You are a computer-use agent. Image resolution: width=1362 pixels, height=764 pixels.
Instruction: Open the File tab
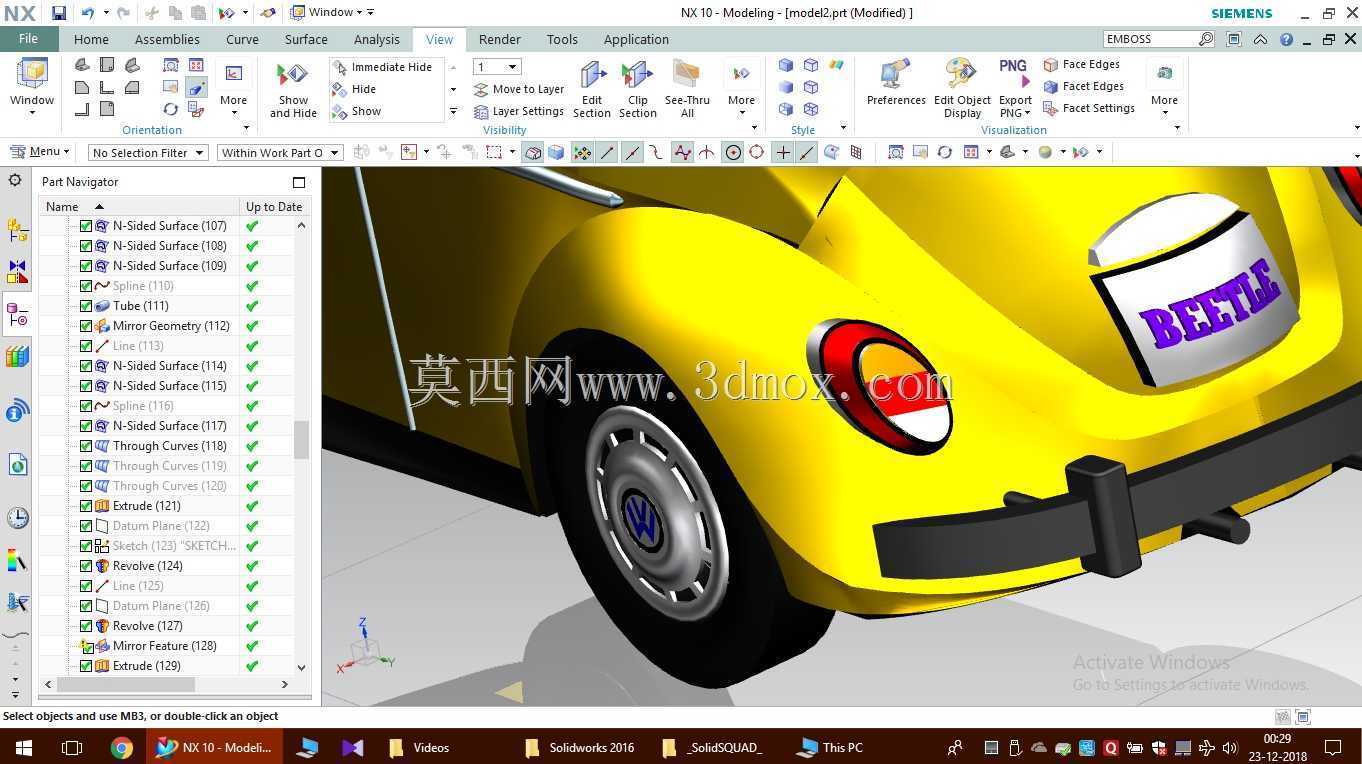point(28,39)
